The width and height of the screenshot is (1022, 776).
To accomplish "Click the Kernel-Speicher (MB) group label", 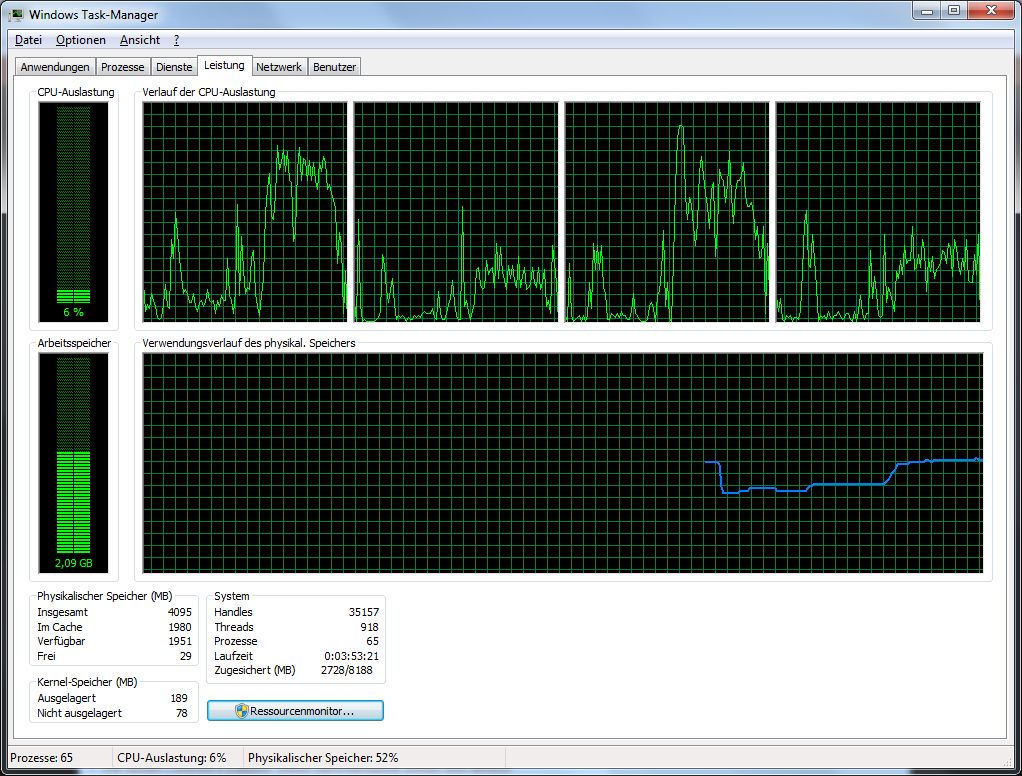I will pyautogui.click(x=87, y=682).
